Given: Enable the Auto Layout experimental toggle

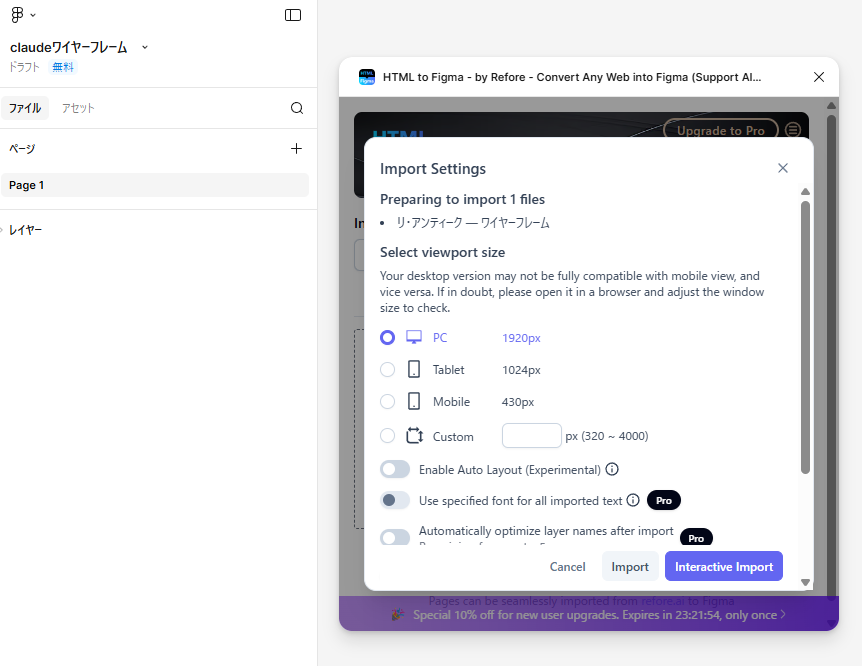Looking at the screenshot, I should coord(395,469).
